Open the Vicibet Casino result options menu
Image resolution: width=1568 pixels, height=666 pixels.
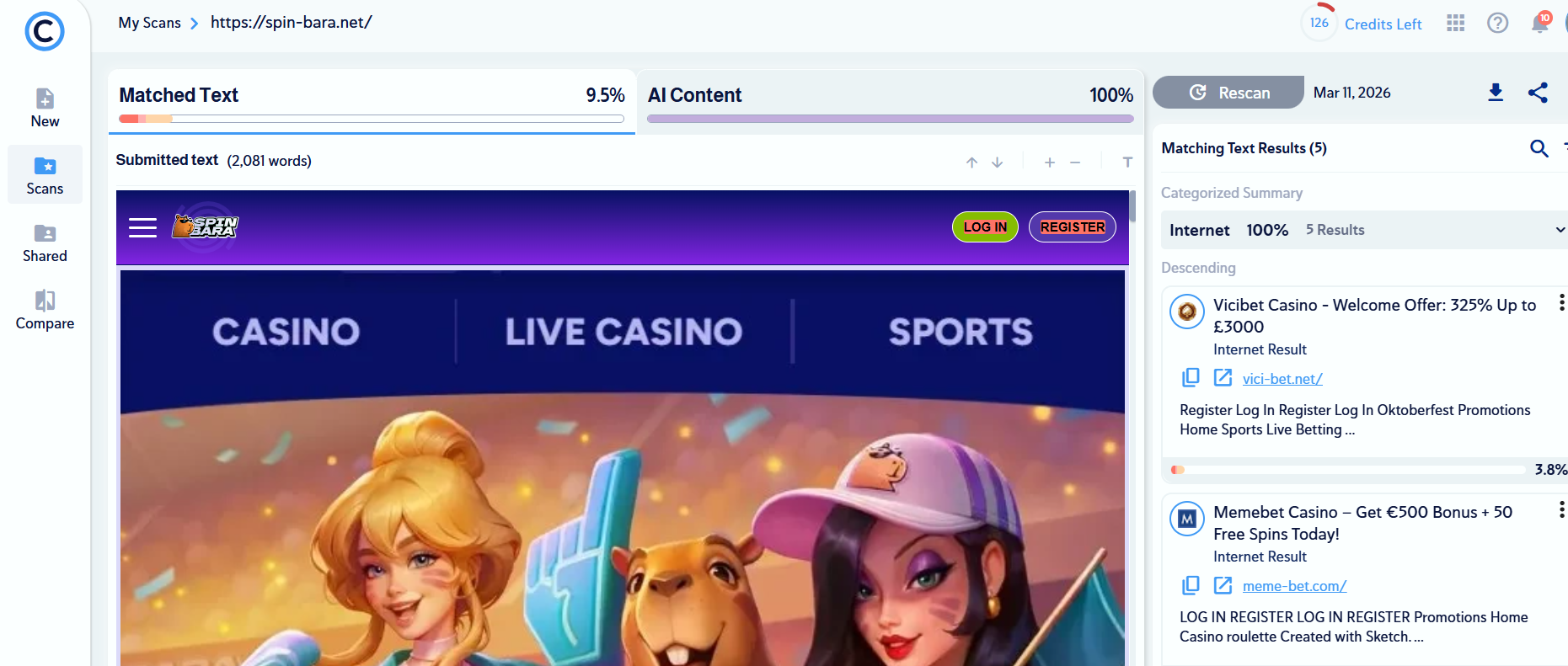pyautogui.click(x=1561, y=303)
